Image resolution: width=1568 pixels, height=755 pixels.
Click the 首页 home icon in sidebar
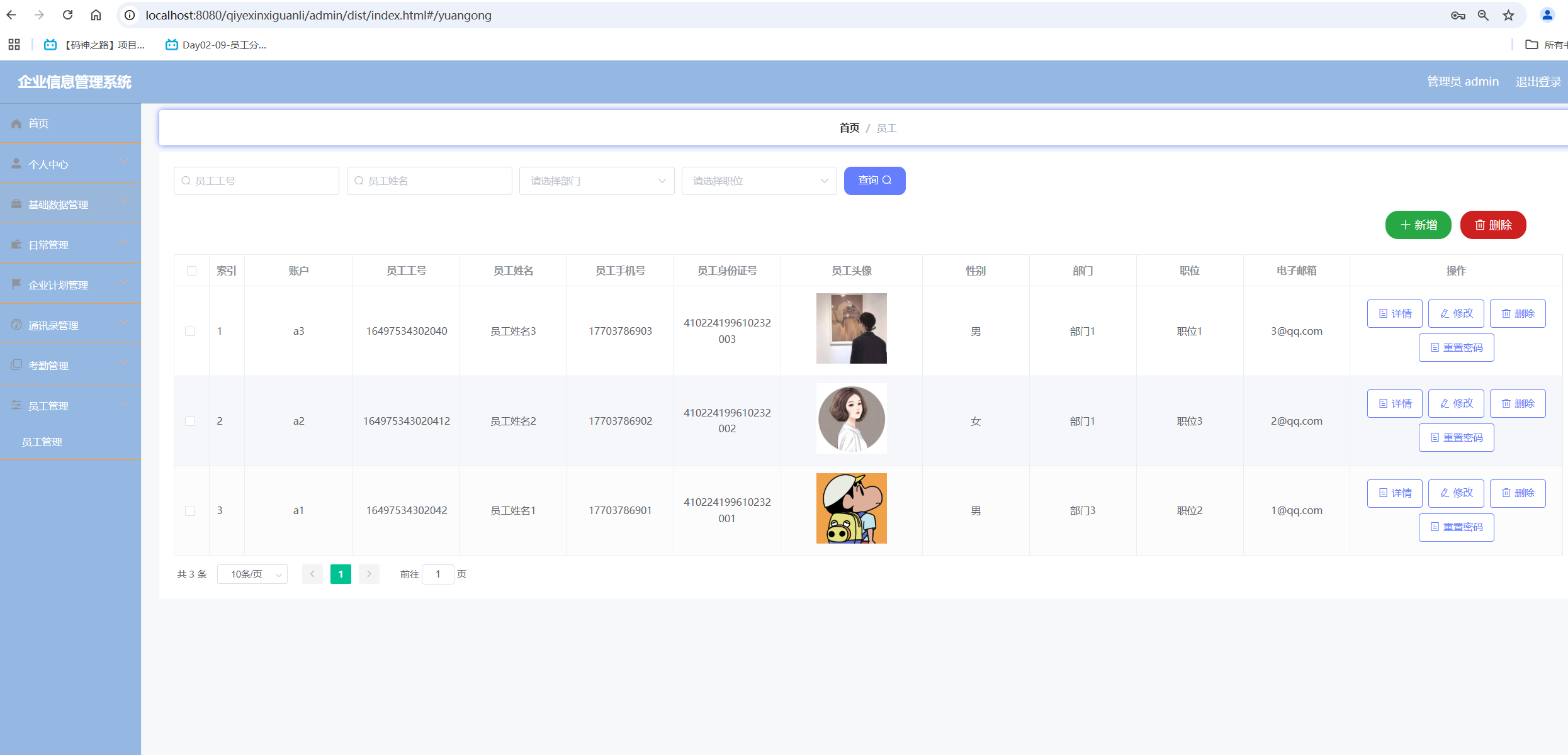16,123
